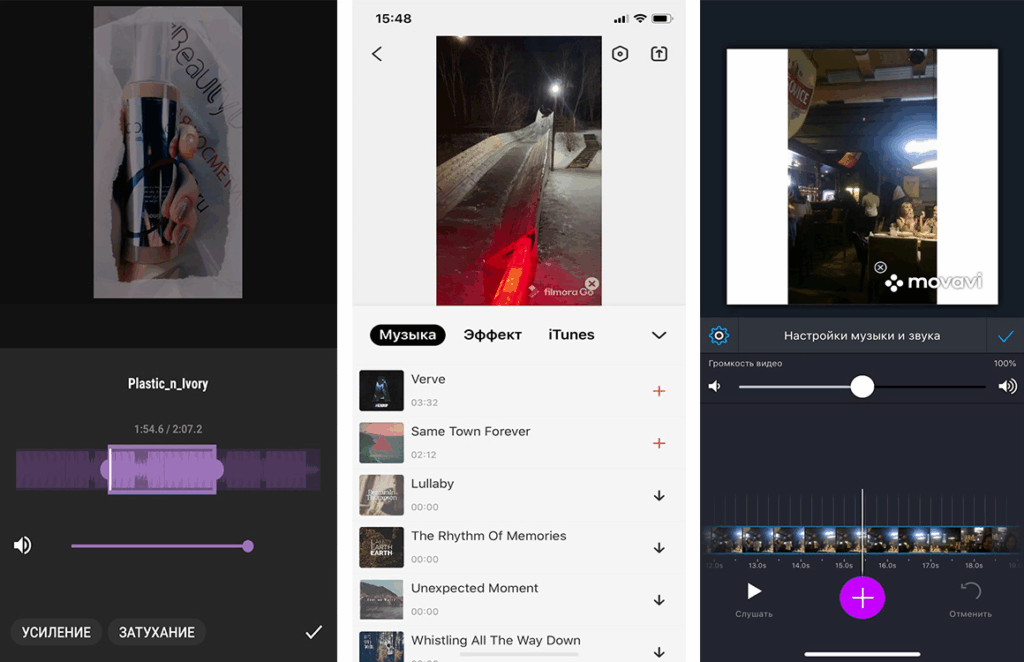Image resolution: width=1024 pixels, height=662 pixels.
Task: Remove the Filmora Go watermark via X
Action: click(592, 283)
